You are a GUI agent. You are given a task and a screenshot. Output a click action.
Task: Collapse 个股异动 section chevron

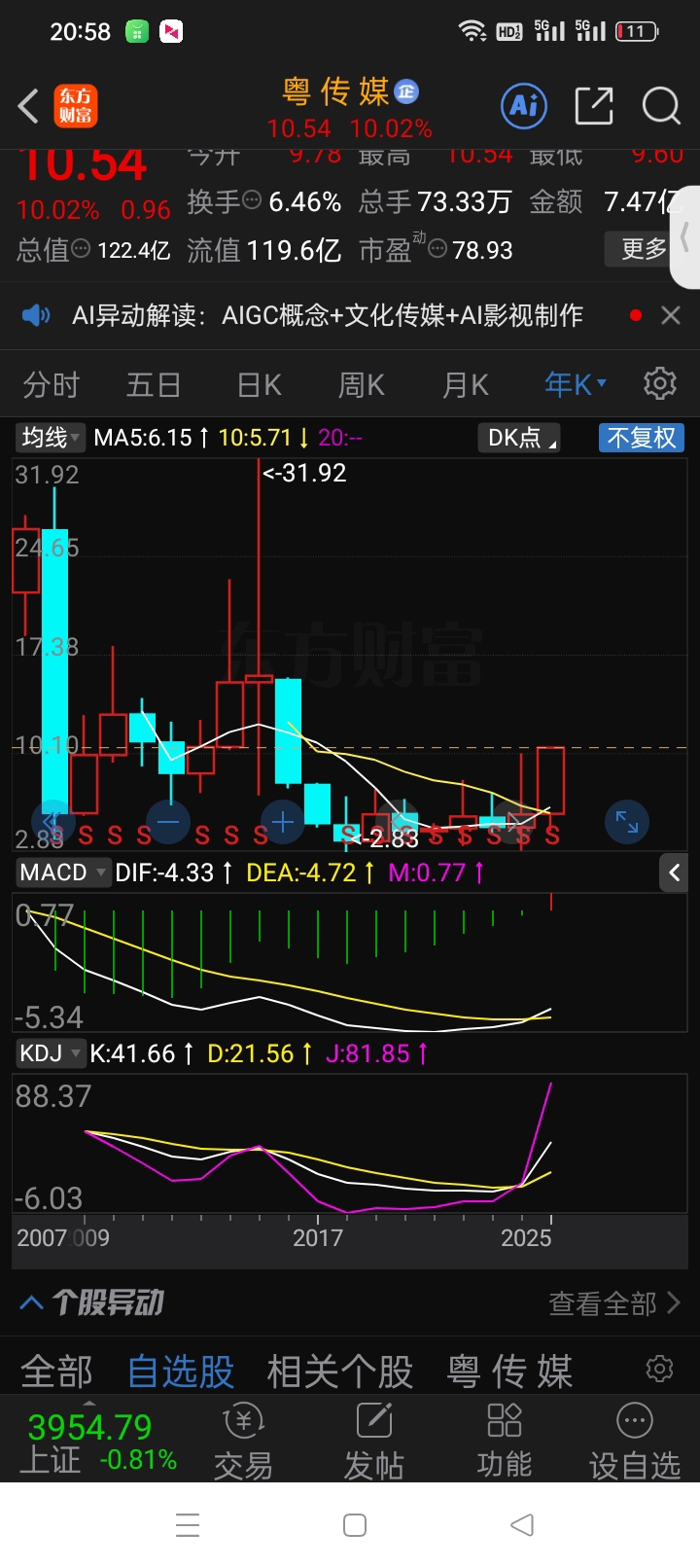tap(31, 1302)
